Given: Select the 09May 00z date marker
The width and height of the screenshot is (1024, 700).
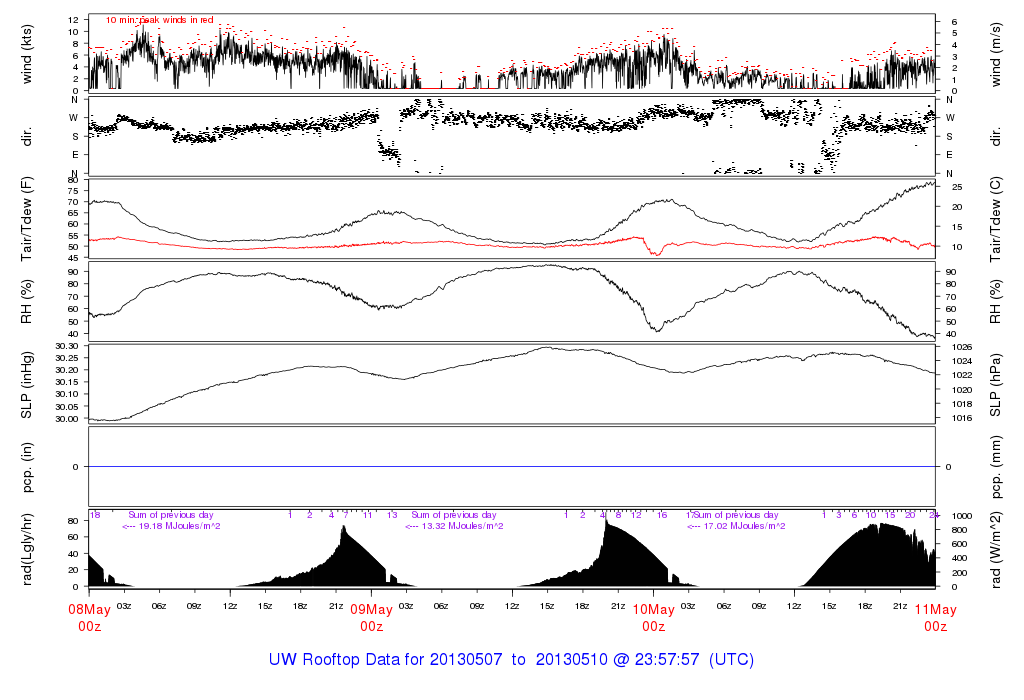Looking at the screenshot, I should click(371, 617).
